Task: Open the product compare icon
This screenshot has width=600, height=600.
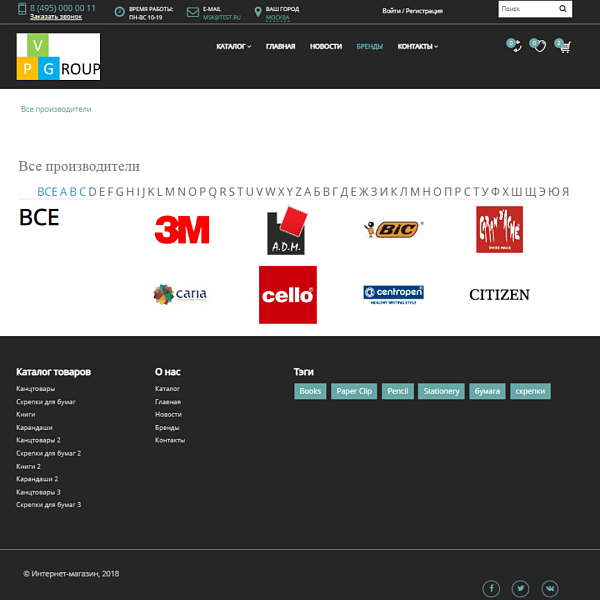Action: point(514,46)
